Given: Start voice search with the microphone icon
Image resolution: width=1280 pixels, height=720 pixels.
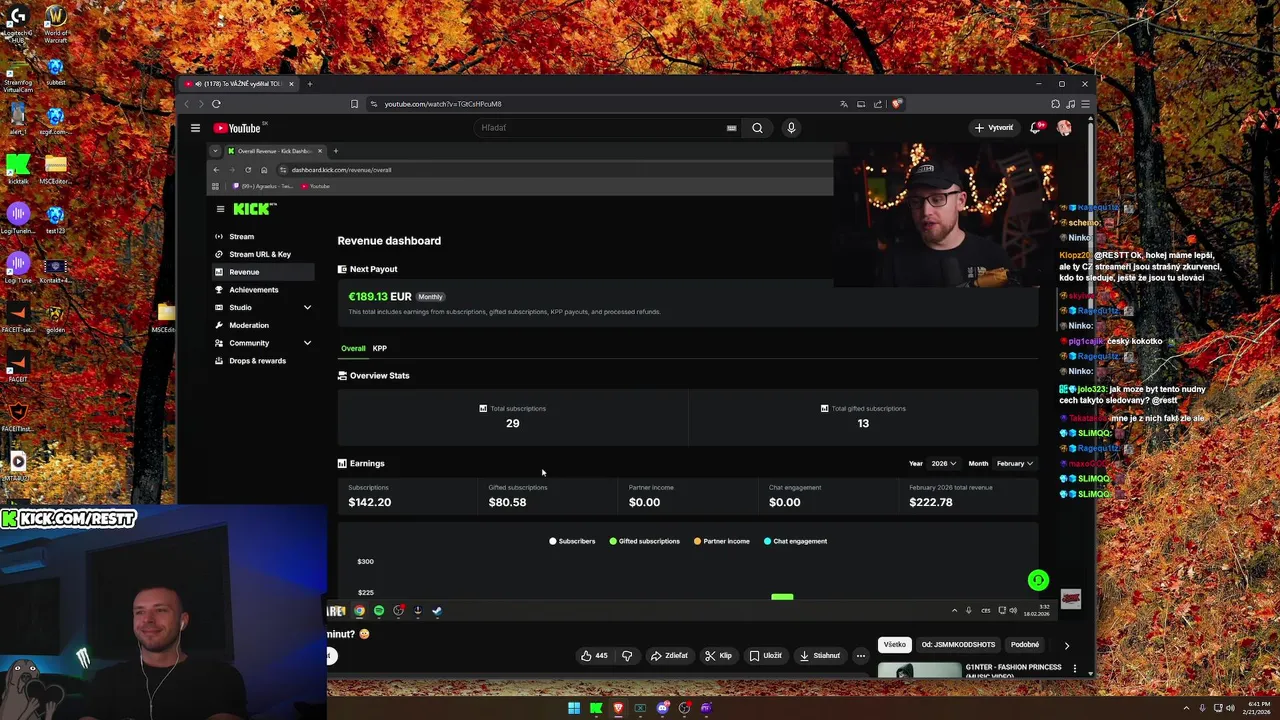Looking at the screenshot, I should click(791, 128).
